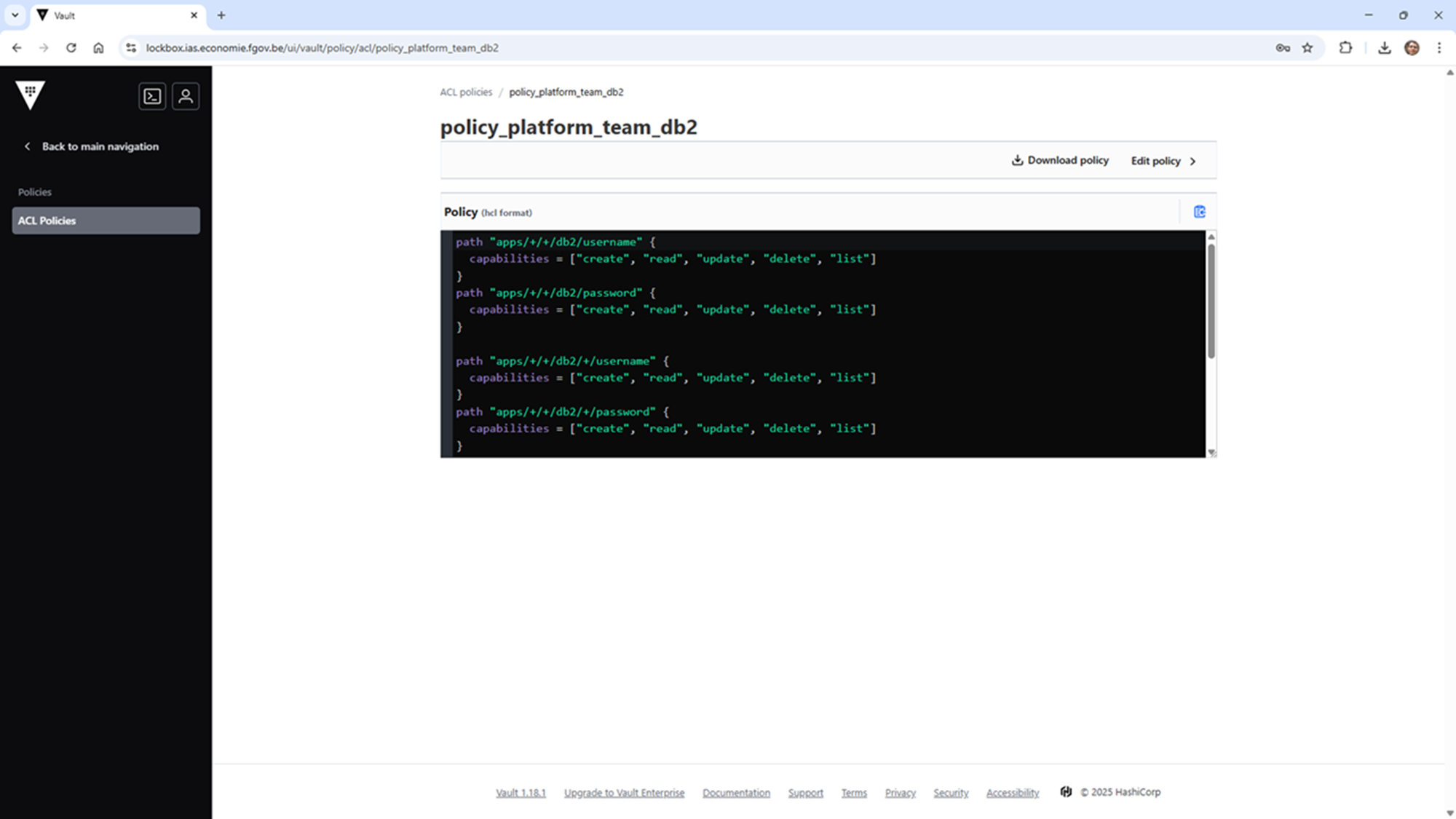Click ACL policies breadcrumb link
This screenshot has height=819, width=1456.
(x=466, y=92)
